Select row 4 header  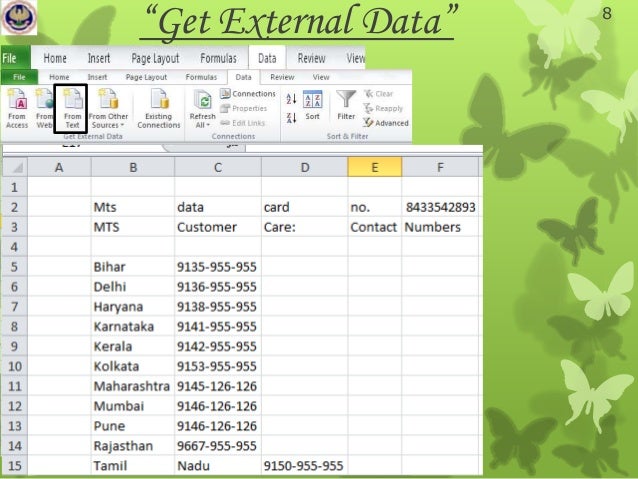(15, 247)
